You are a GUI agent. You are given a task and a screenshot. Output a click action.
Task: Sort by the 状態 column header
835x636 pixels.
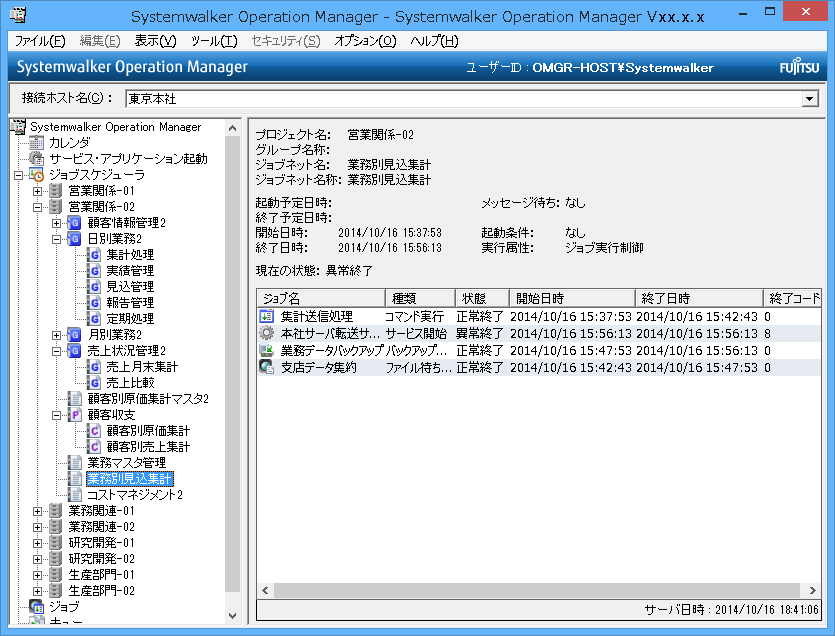(482, 298)
